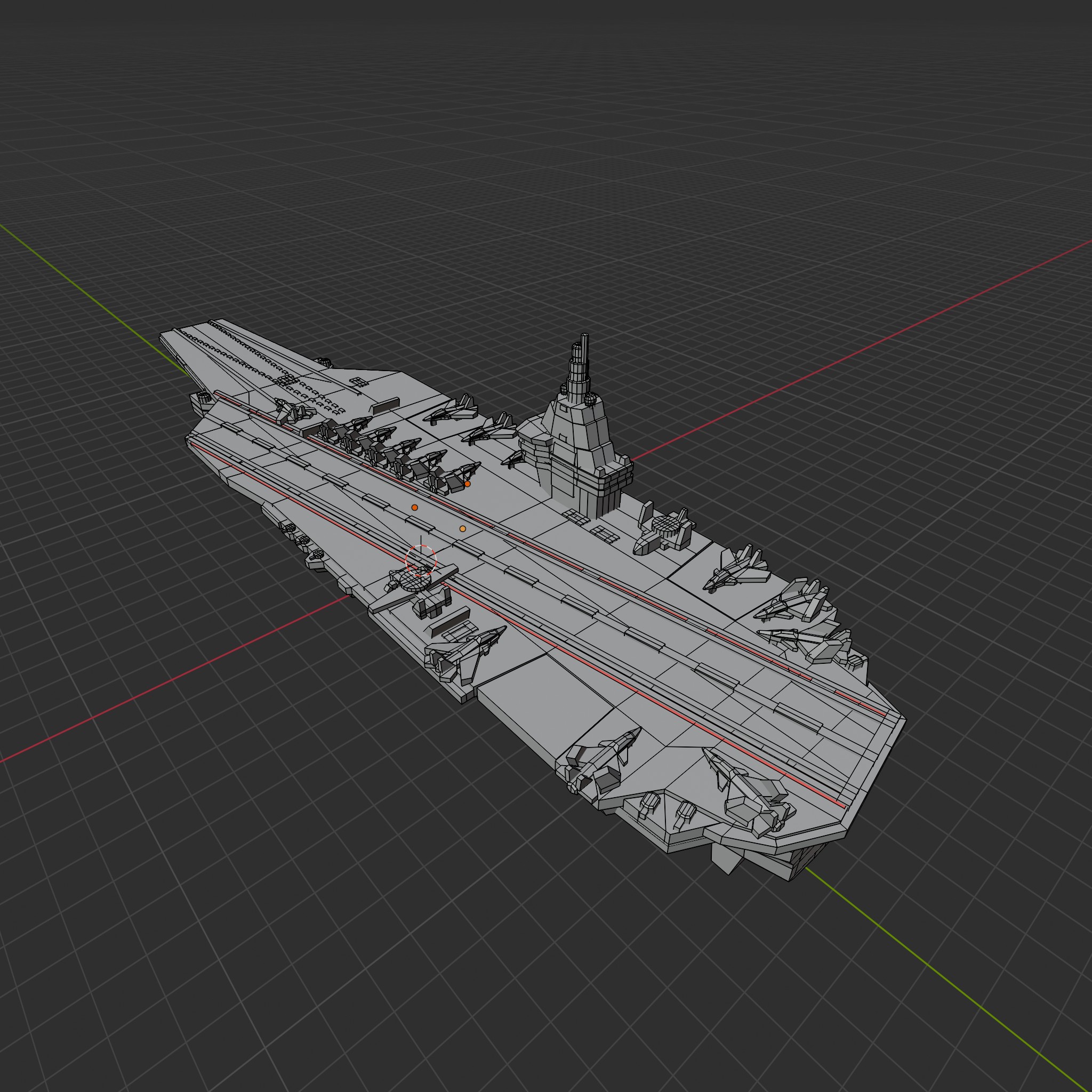This screenshot has width=1092, height=1092.
Task: Click the small jet parked directly at the island's base
Action: [x=515, y=459]
